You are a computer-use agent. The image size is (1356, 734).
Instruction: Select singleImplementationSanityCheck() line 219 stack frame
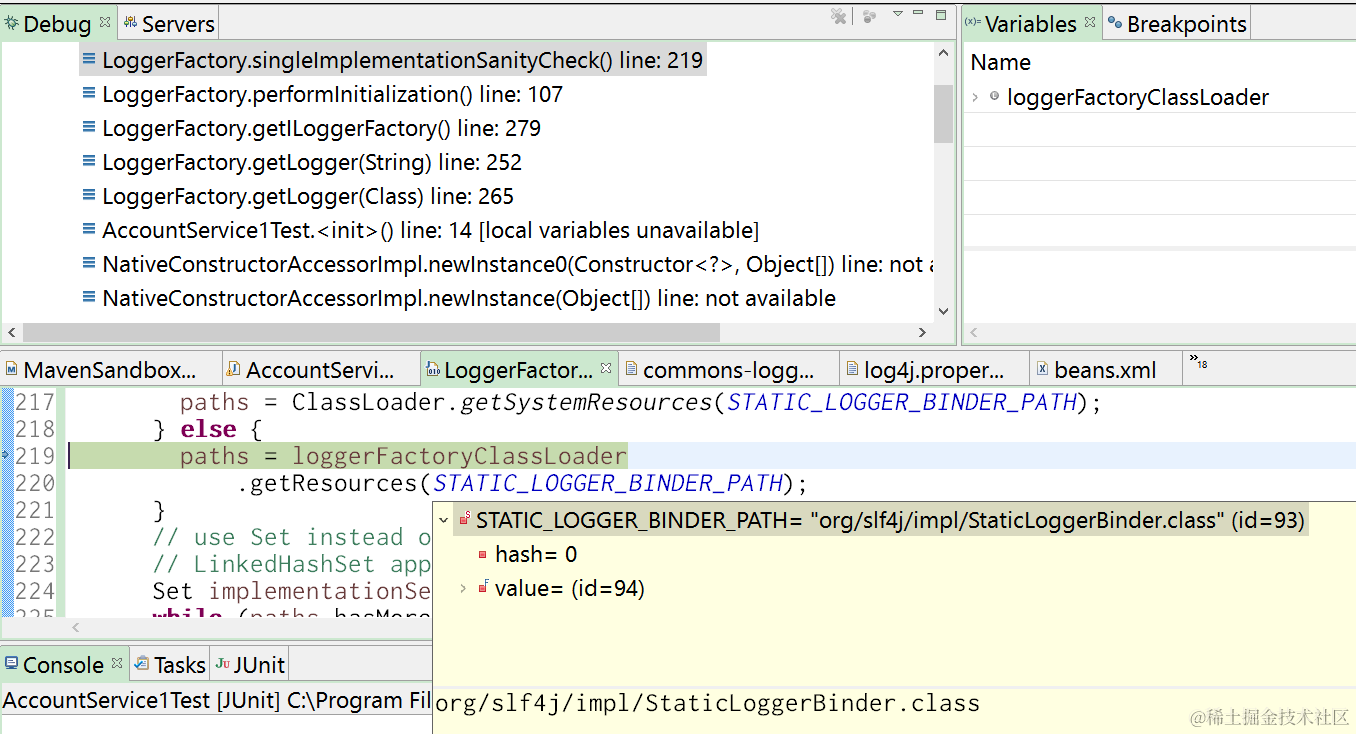tap(393, 60)
